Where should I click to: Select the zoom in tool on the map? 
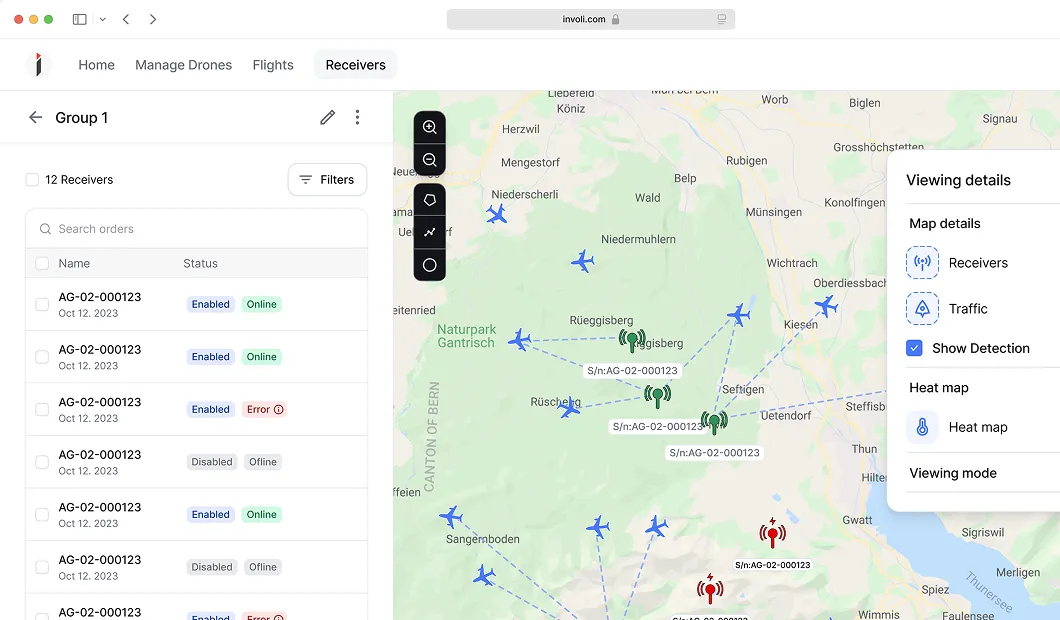430,127
